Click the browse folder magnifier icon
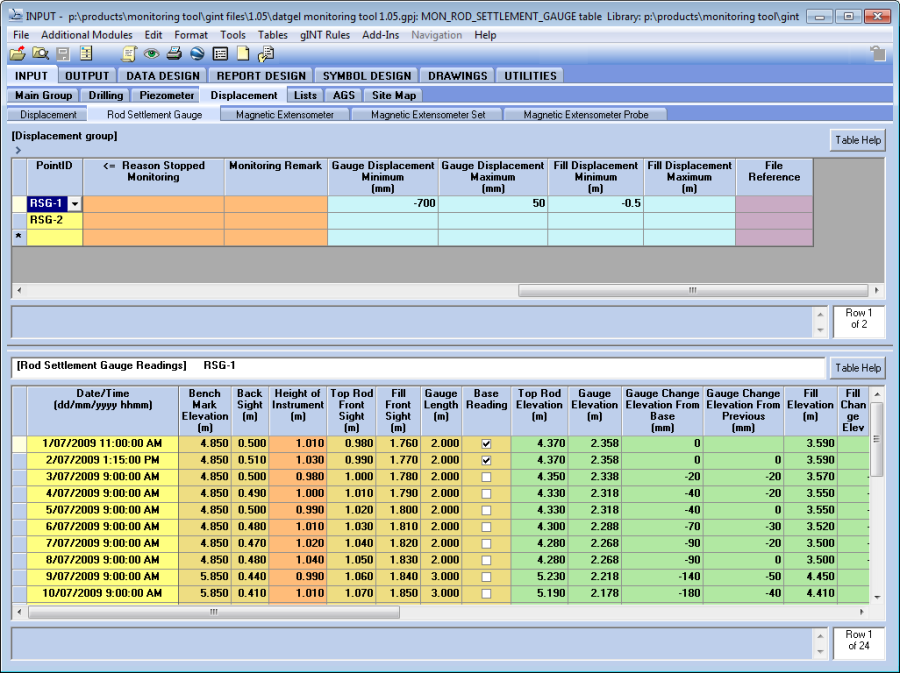This screenshot has height=673, width=900. [40, 54]
